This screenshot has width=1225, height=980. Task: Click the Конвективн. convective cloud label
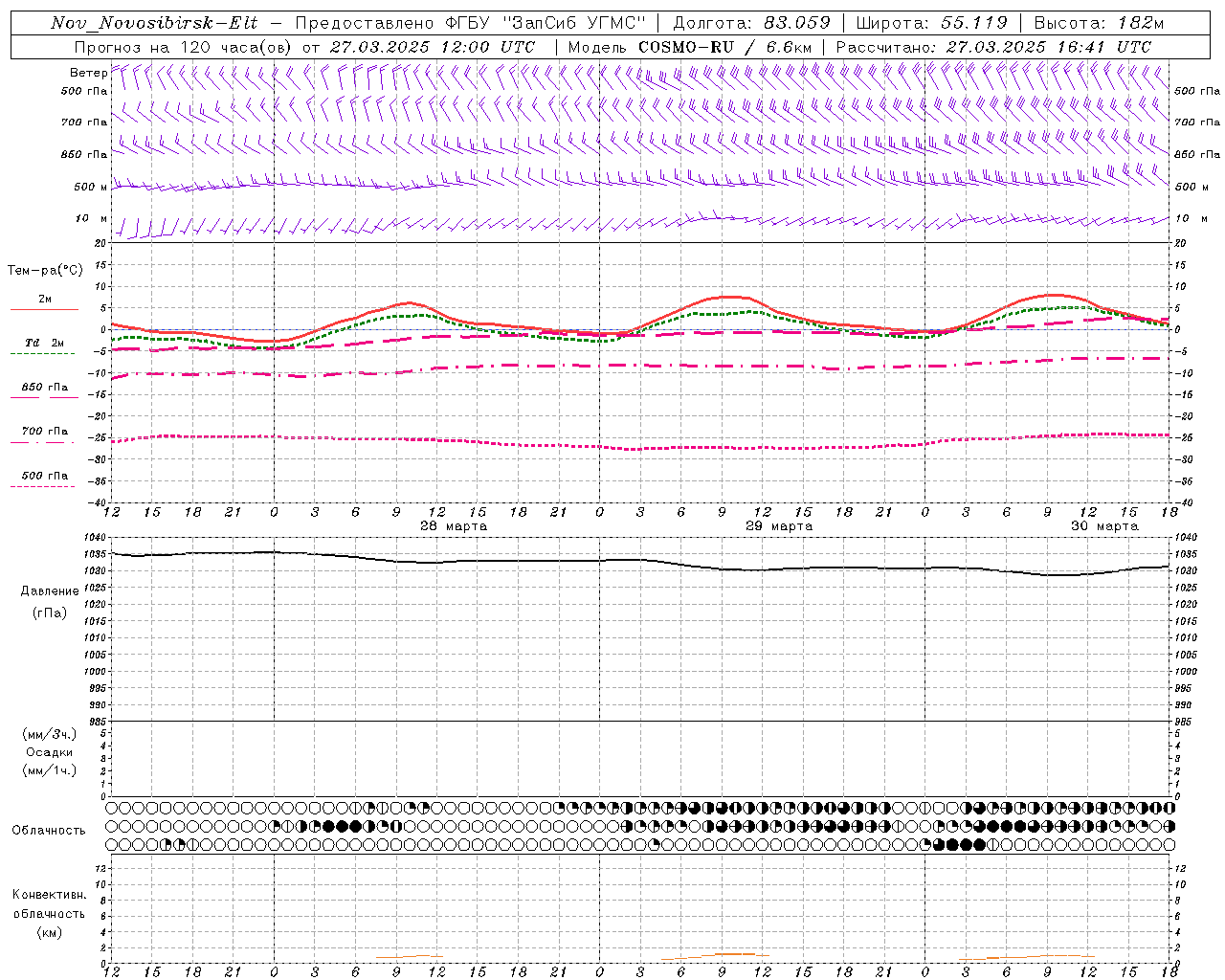tap(49, 895)
